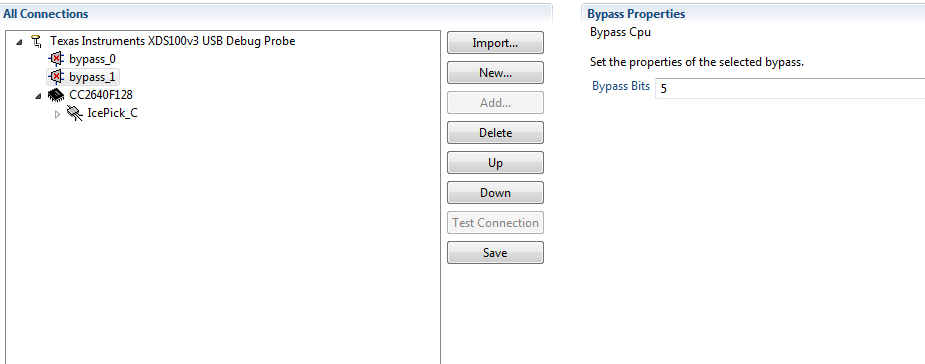The width and height of the screenshot is (925, 364).
Task: Click the IcePick_C router icon
Action: pyautogui.click(x=74, y=113)
